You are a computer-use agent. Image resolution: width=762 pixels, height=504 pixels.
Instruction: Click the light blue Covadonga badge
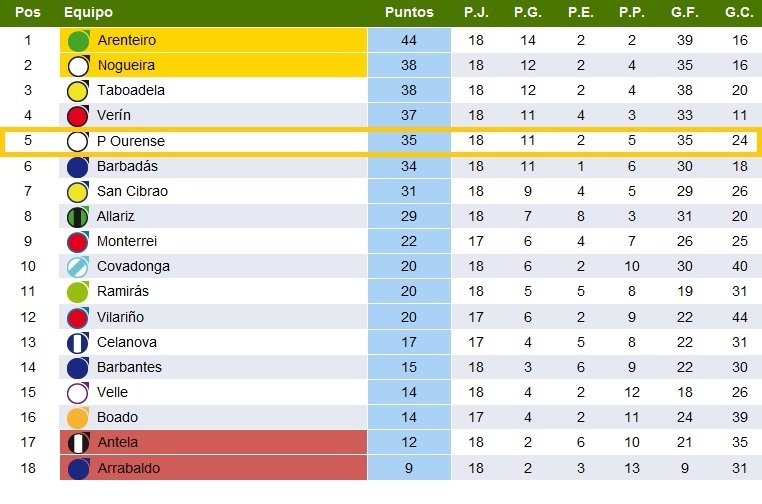[78, 266]
